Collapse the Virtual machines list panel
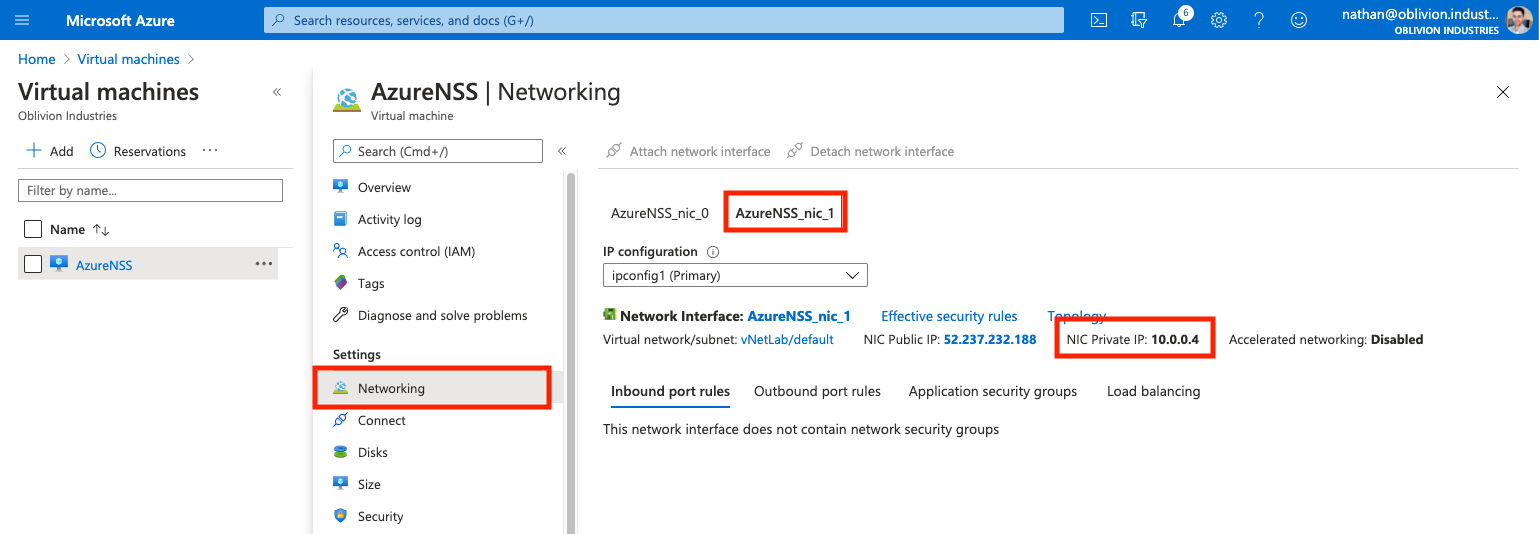 277,92
